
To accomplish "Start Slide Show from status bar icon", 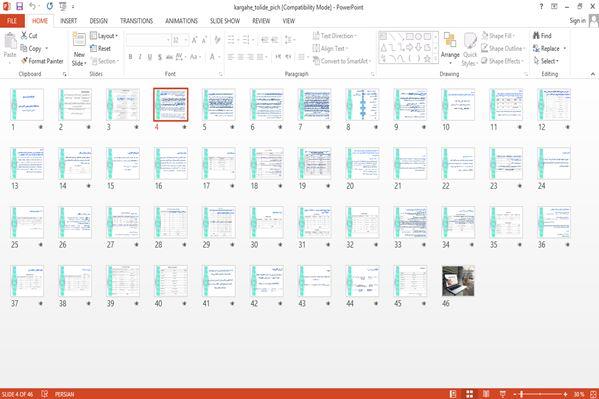I will tap(503, 394).
